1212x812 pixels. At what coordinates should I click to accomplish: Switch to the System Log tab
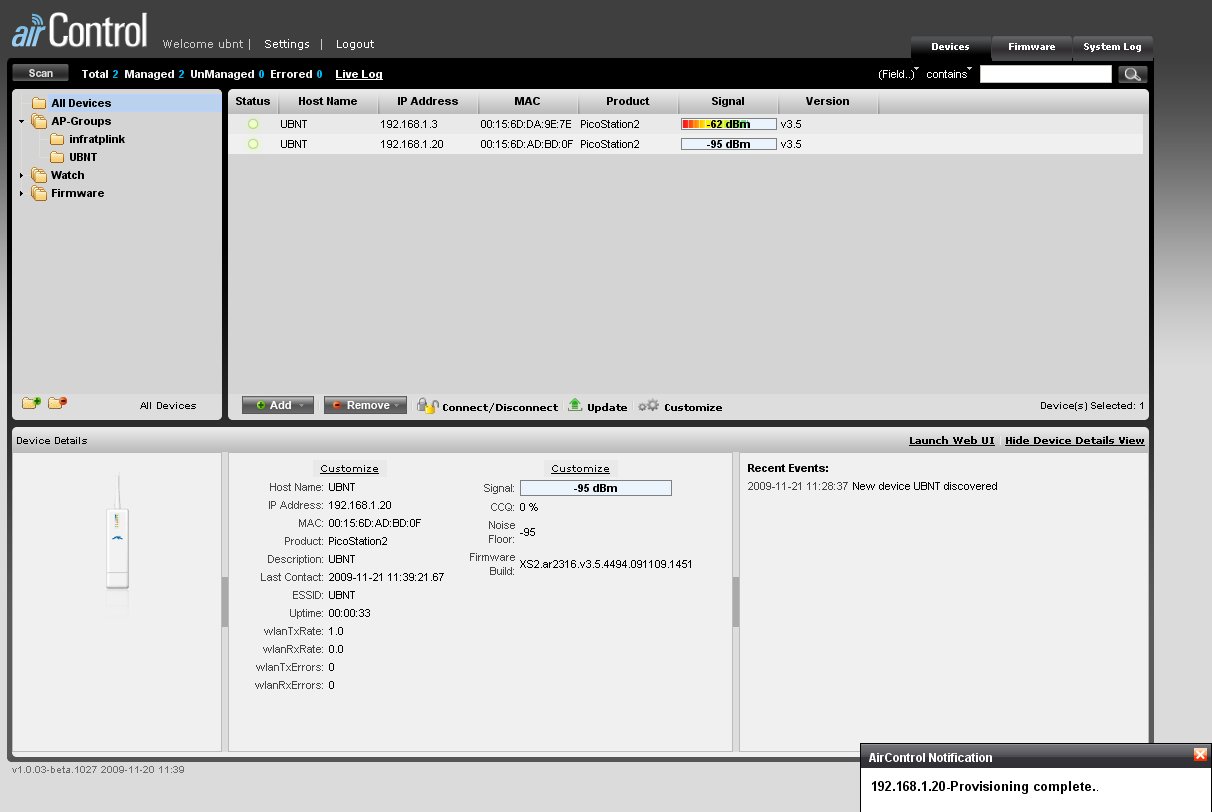coord(1112,47)
